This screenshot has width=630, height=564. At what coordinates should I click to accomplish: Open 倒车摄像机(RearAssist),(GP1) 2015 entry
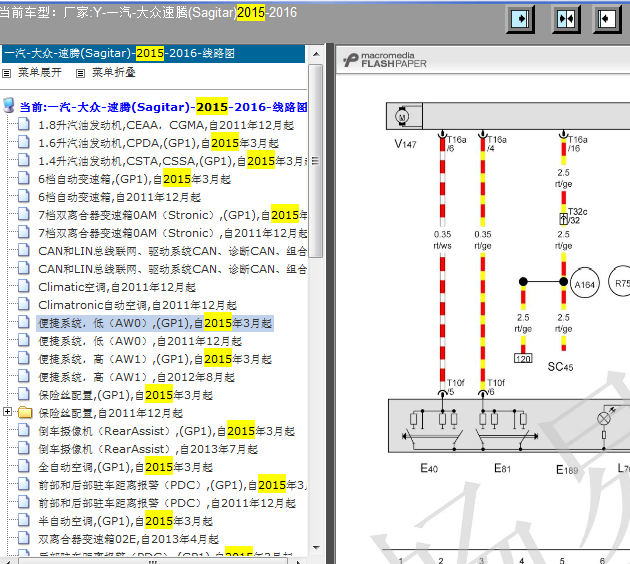[x=167, y=431]
